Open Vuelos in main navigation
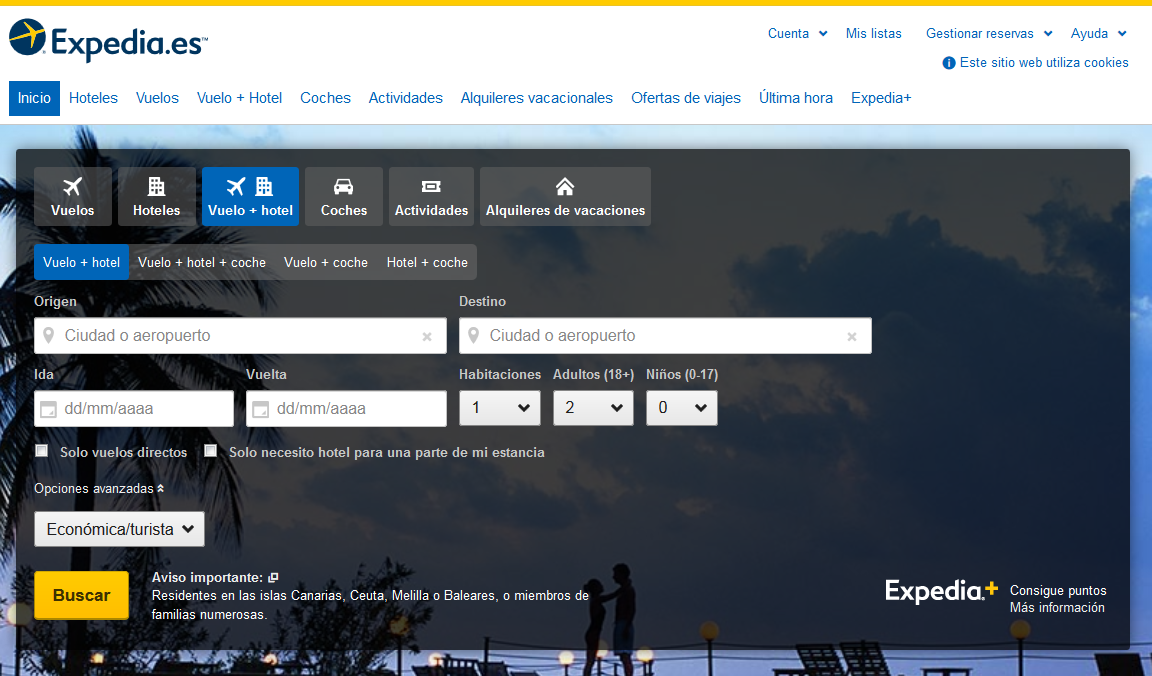 [157, 98]
